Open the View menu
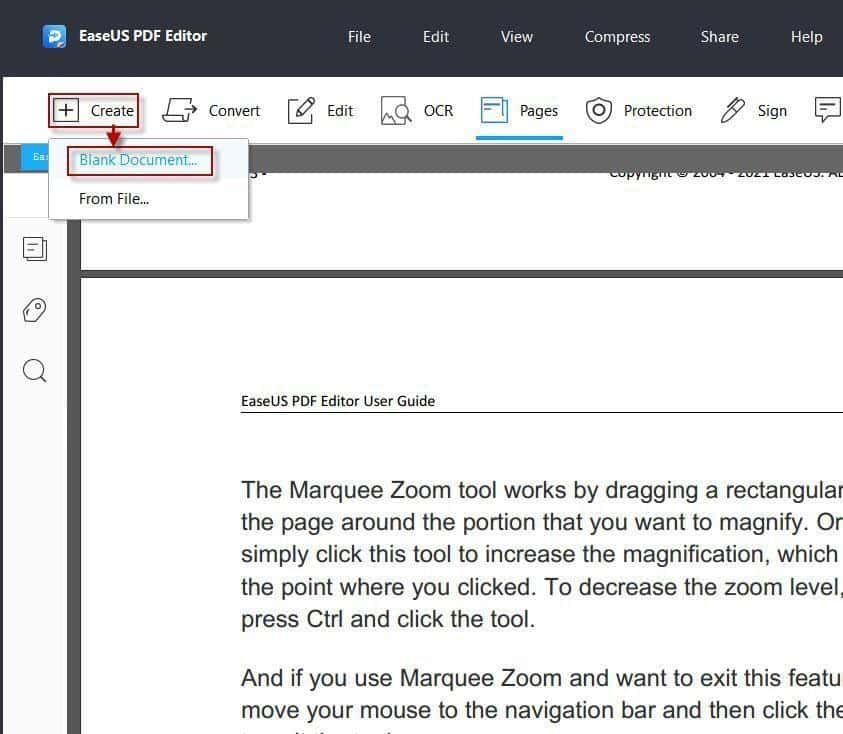The height and width of the screenshot is (734, 843). point(517,37)
